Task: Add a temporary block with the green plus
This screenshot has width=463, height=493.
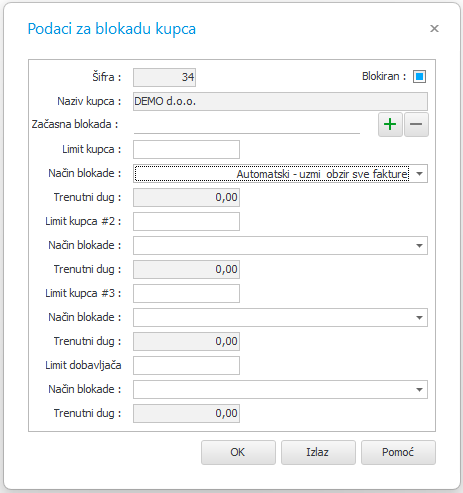Action: pos(390,124)
